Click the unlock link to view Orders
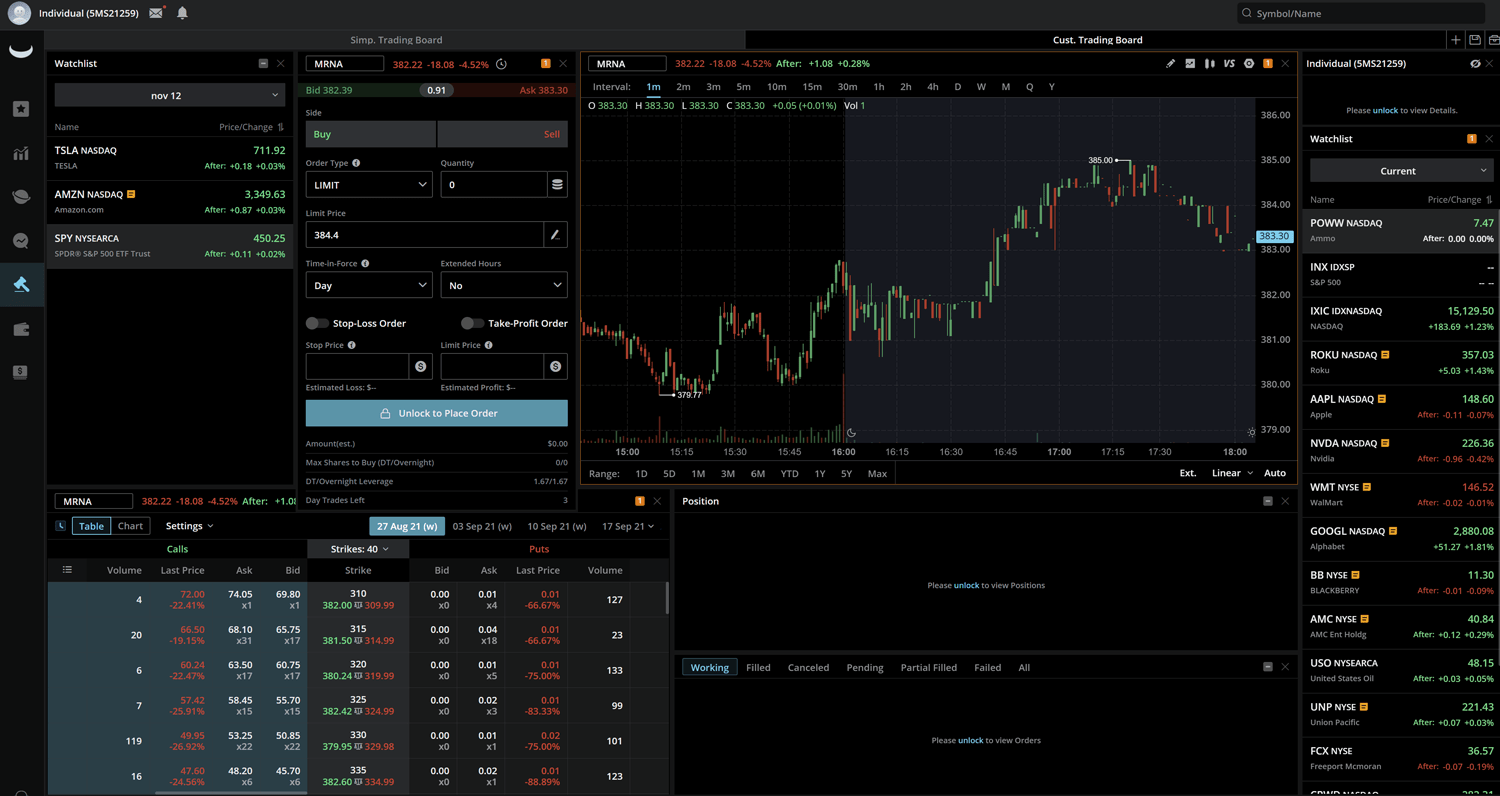 (x=970, y=740)
